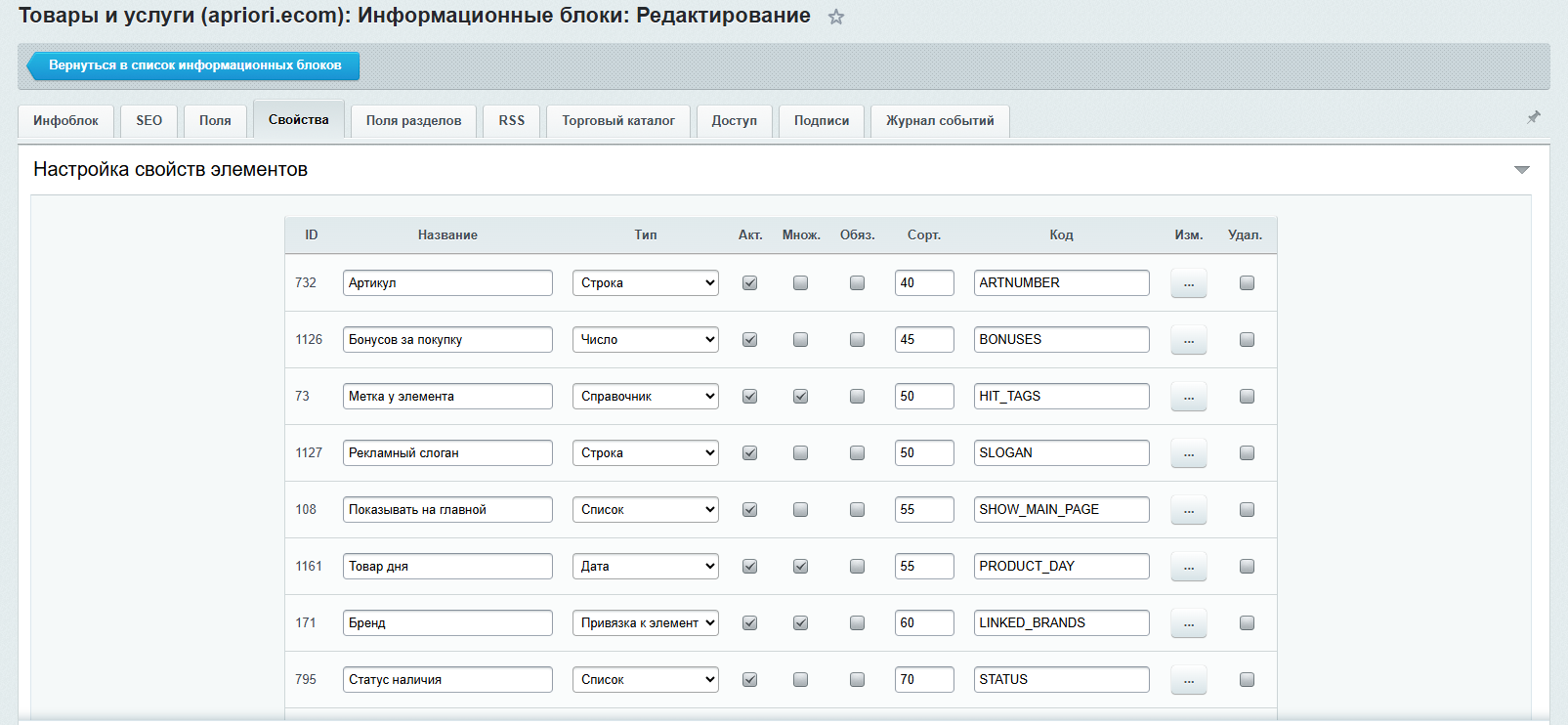Click the Сорт. column header

click(x=924, y=235)
